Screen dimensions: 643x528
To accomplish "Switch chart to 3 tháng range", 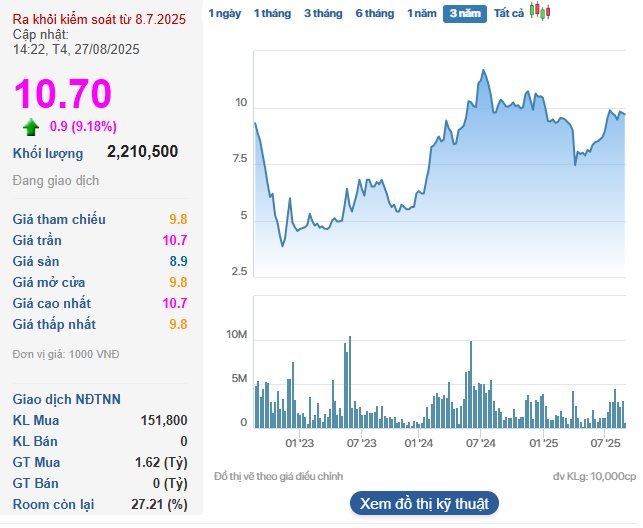I will point(323,14).
